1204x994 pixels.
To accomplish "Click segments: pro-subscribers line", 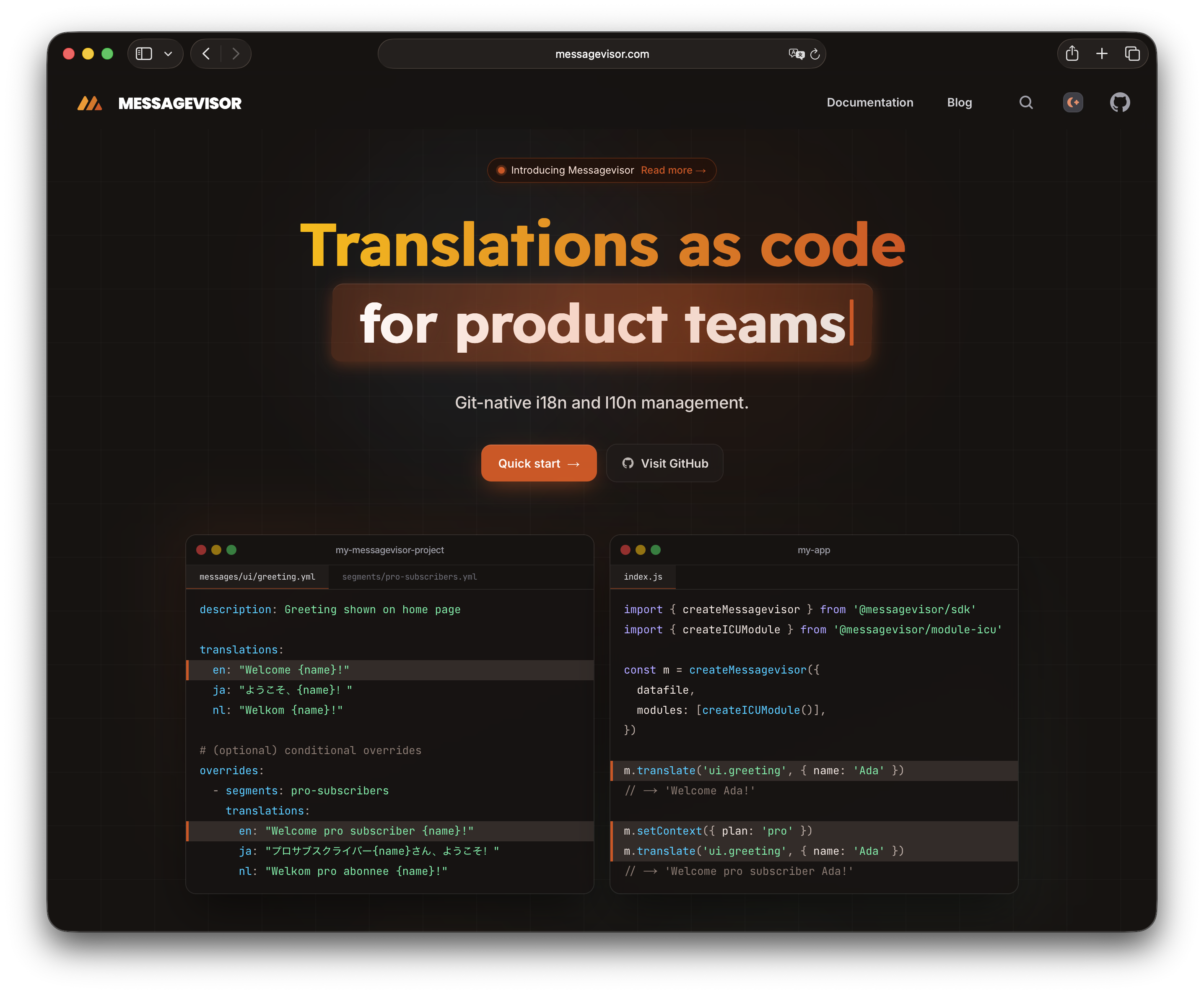I will (x=301, y=791).
